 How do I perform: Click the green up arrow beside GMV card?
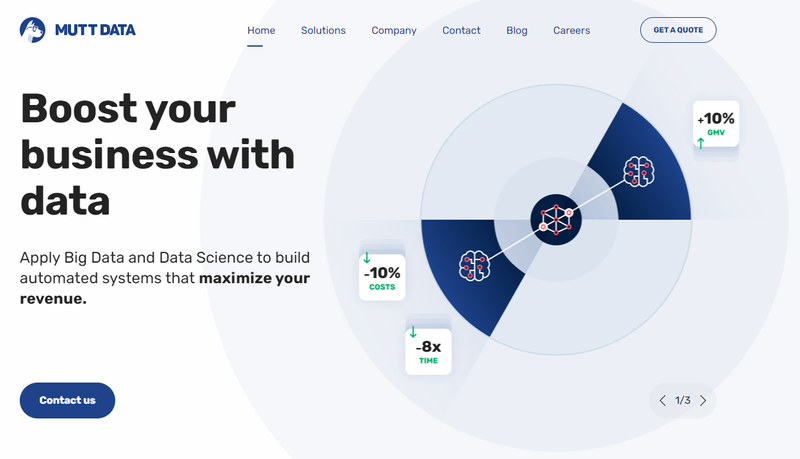coord(701,143)
